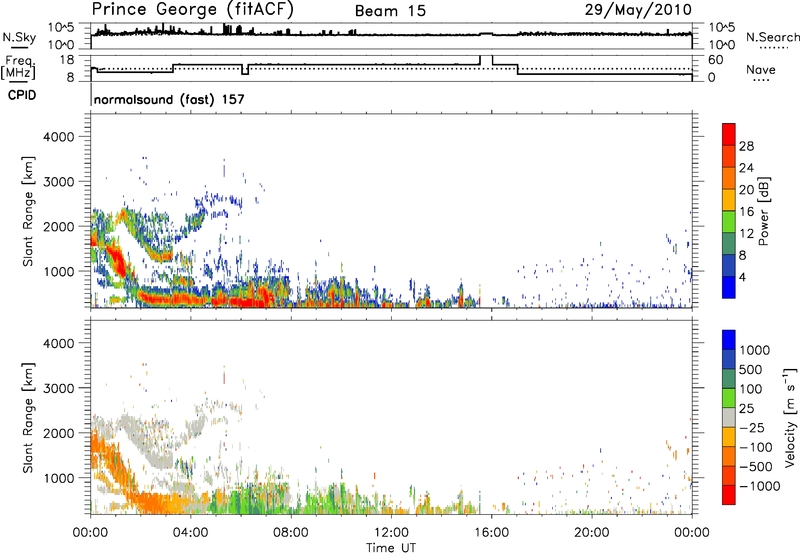800x554 pixels.
Task: Click the 'Power [dB]' colorbar title
Action: (x=764, y=211)
